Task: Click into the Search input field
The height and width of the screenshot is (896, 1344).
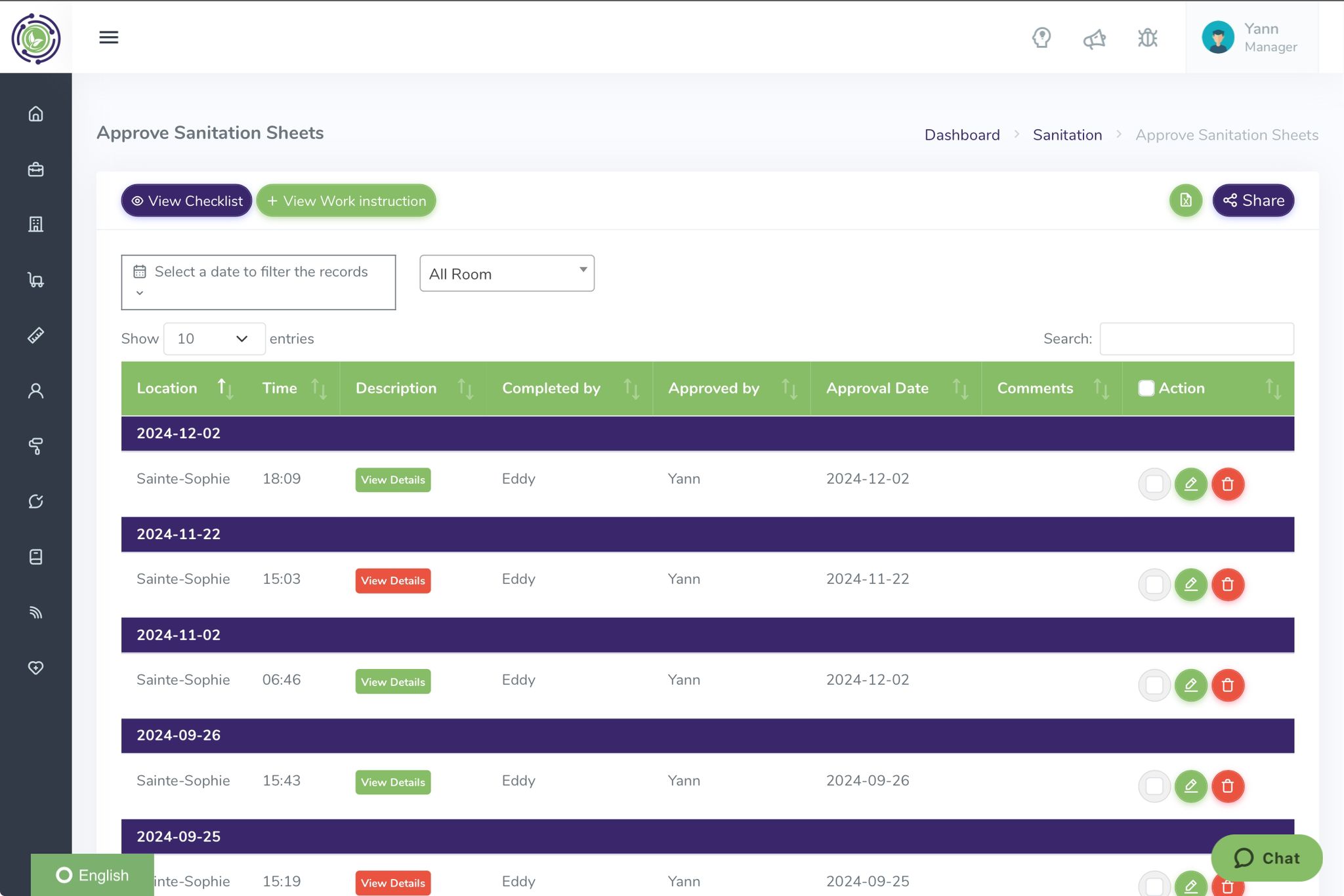Action: click(x=1196, y=338)
